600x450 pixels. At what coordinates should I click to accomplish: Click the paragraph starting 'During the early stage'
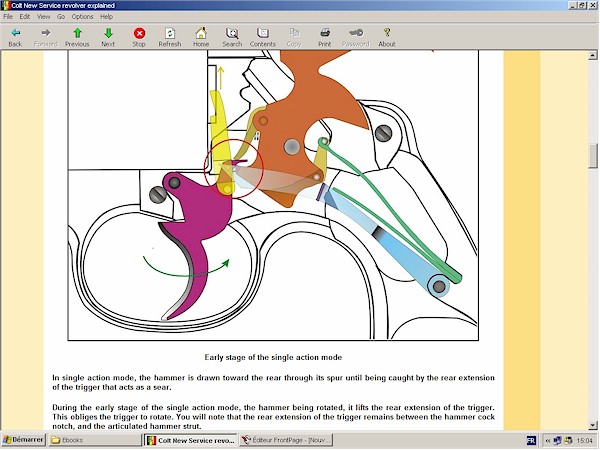coord(273,416)
